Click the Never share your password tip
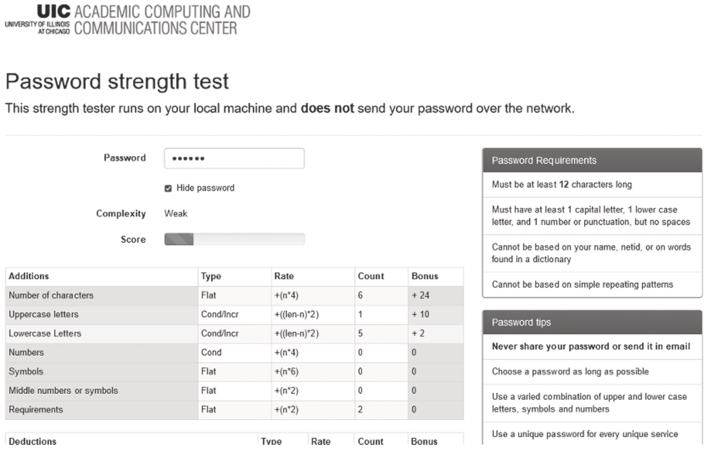708x449 pixels. click(592, 346)
